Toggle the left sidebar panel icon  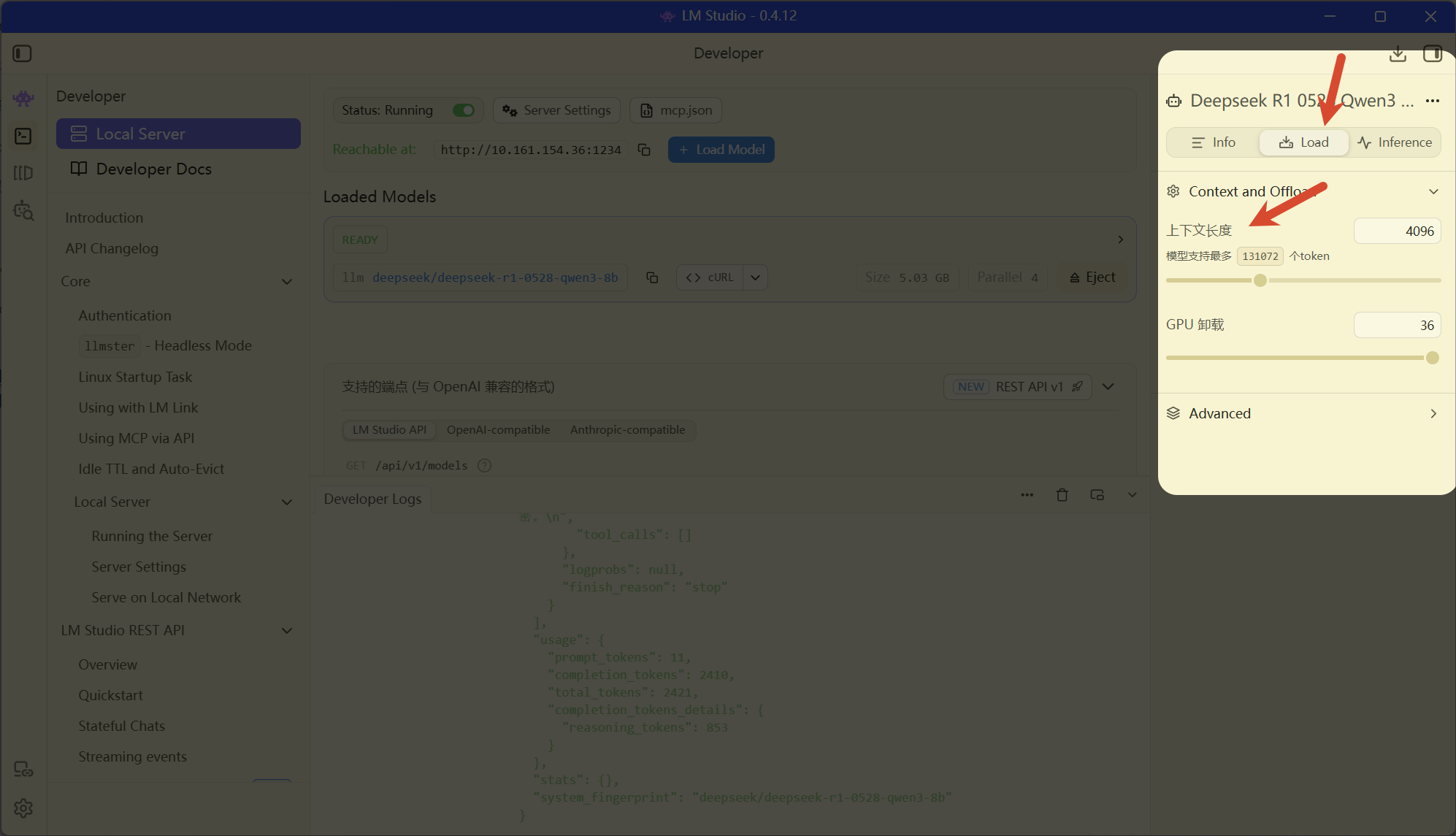click(22, 53)
